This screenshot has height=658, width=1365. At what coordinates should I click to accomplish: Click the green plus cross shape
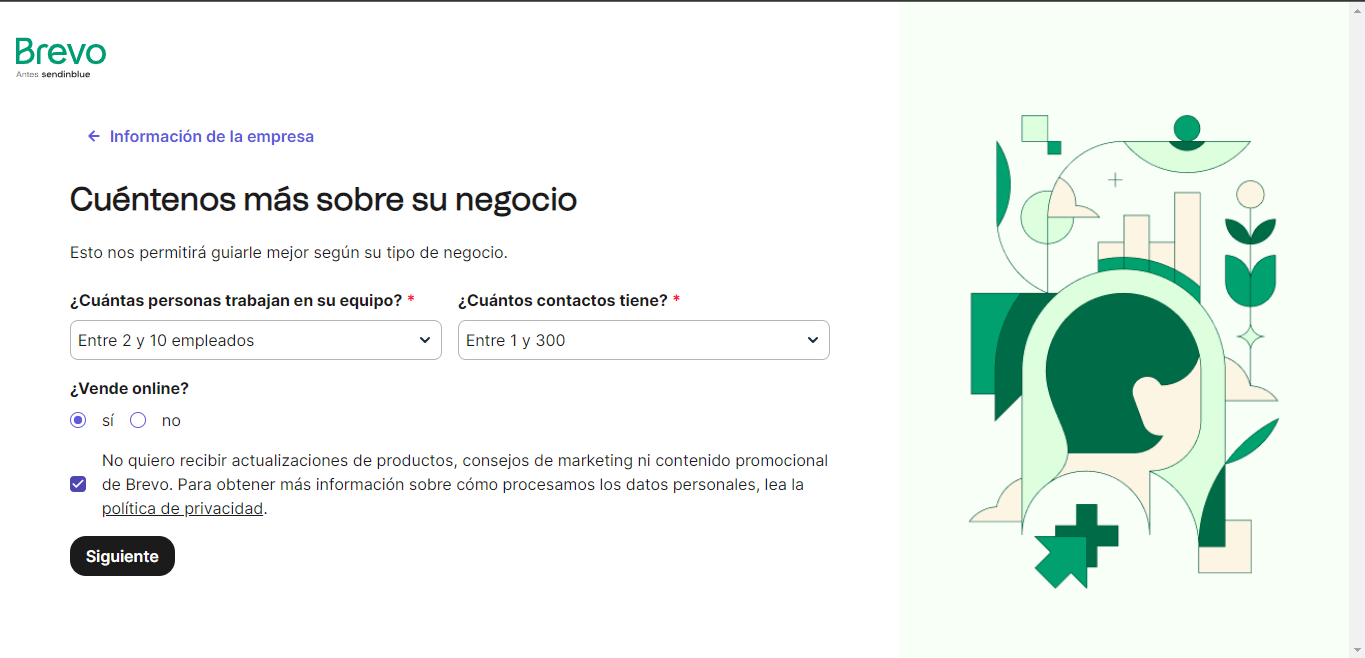[1088, 533]
